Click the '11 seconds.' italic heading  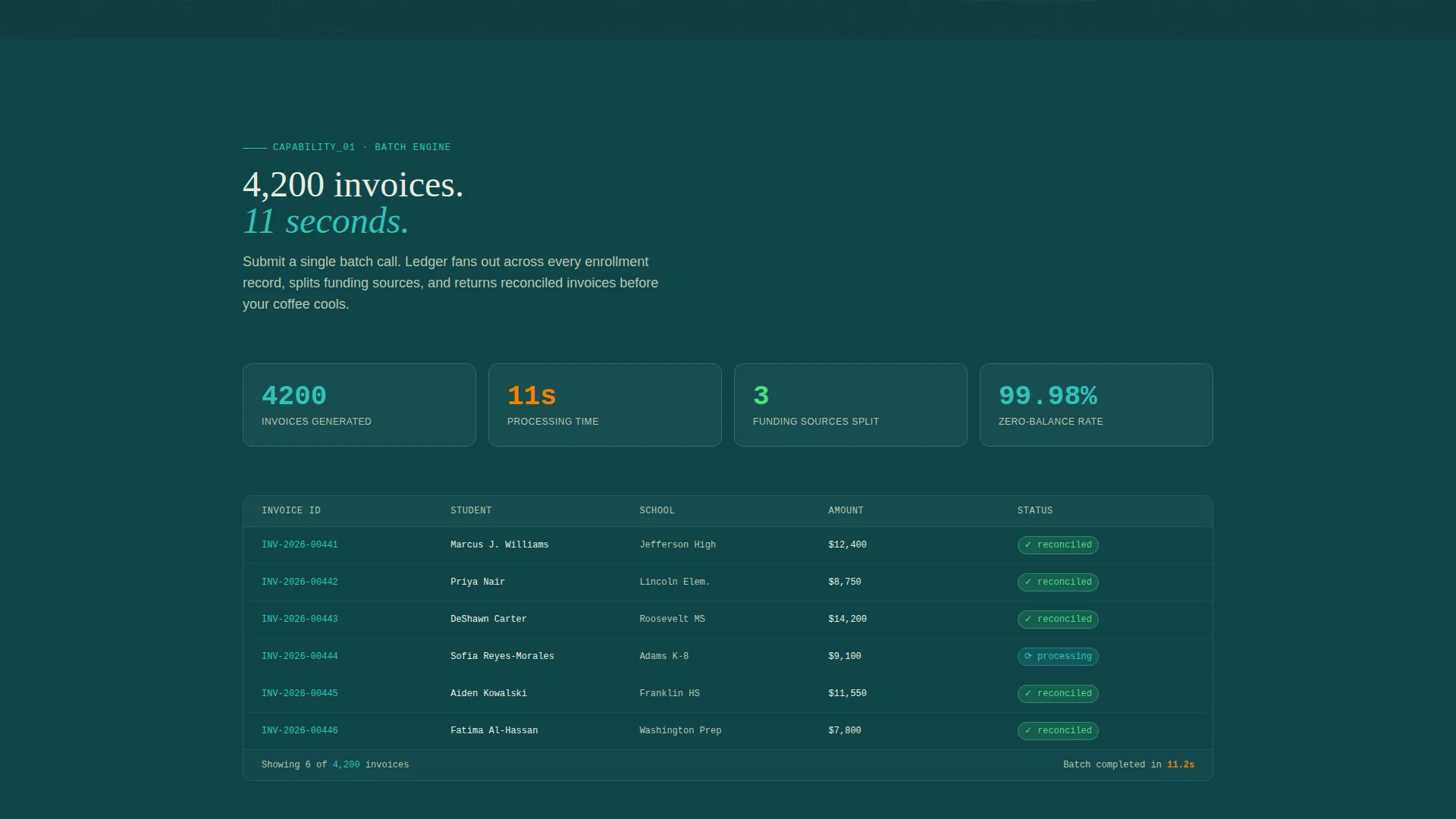[326, 221]
